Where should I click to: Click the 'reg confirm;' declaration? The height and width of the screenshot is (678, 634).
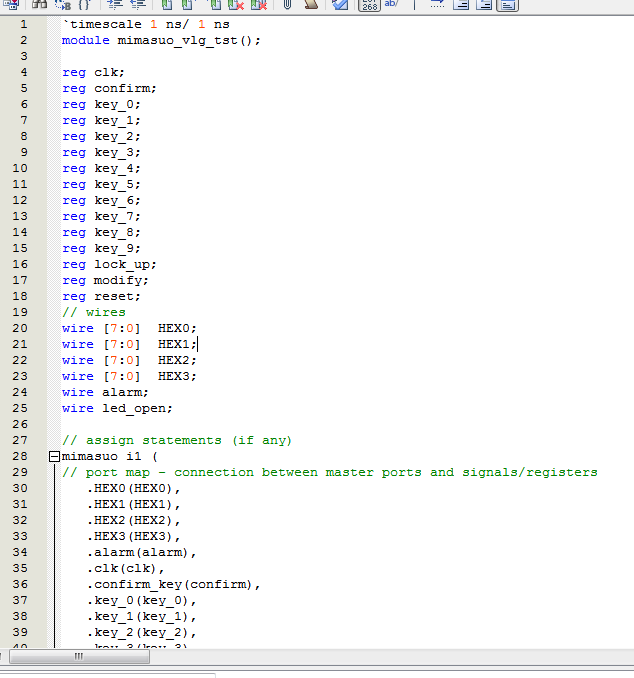pos(109,88)
